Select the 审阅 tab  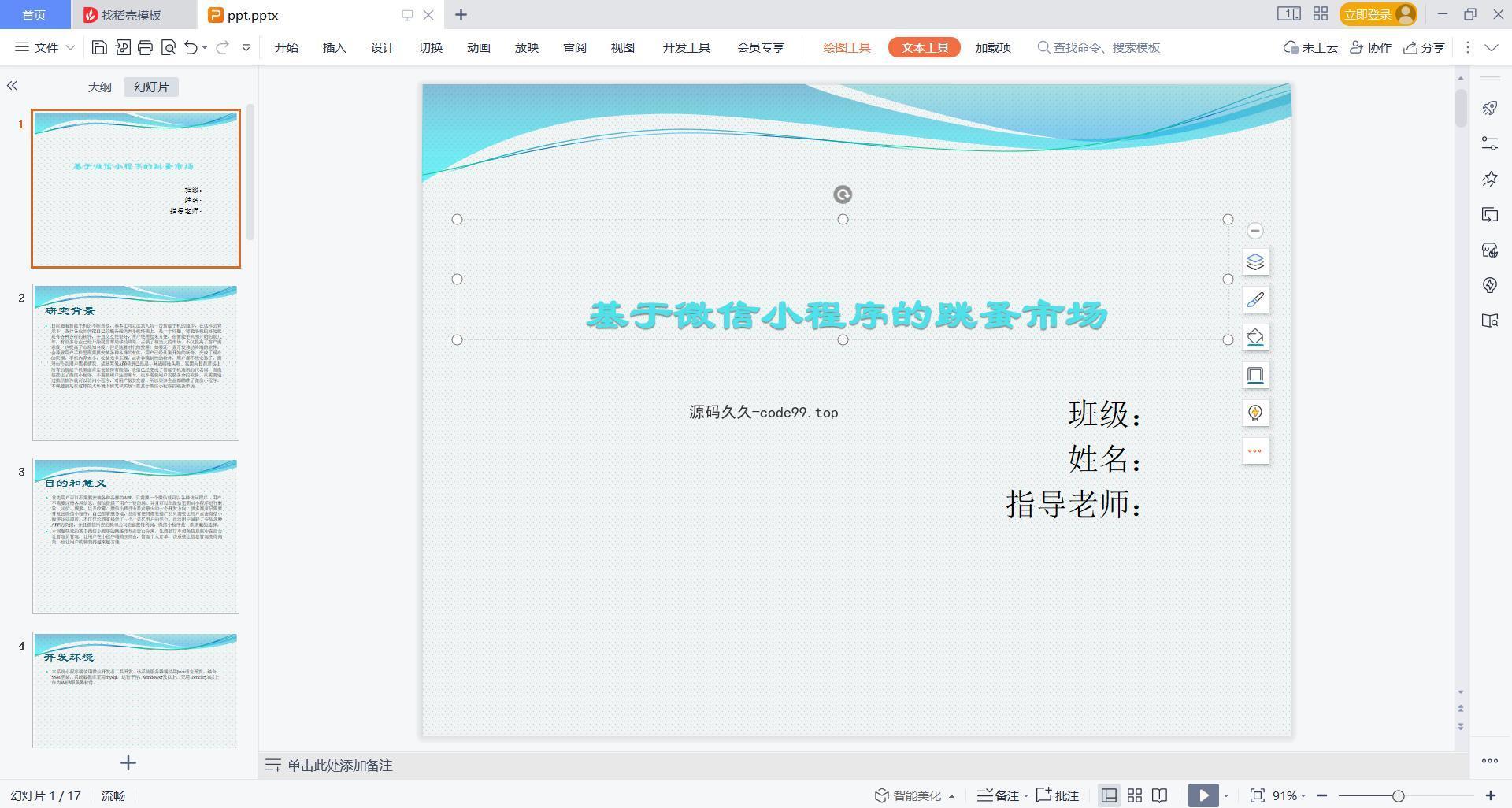[x=575, y=47]
